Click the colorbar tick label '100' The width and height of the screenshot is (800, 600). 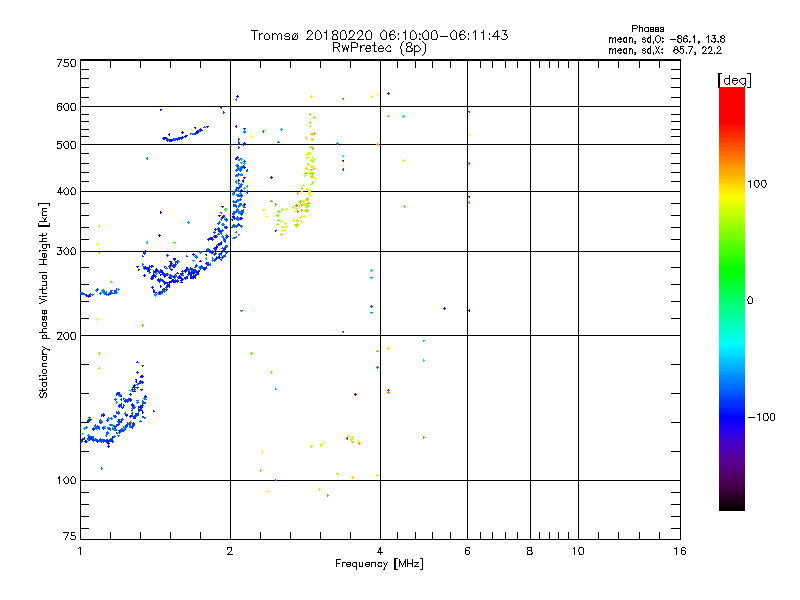[757, 184]
